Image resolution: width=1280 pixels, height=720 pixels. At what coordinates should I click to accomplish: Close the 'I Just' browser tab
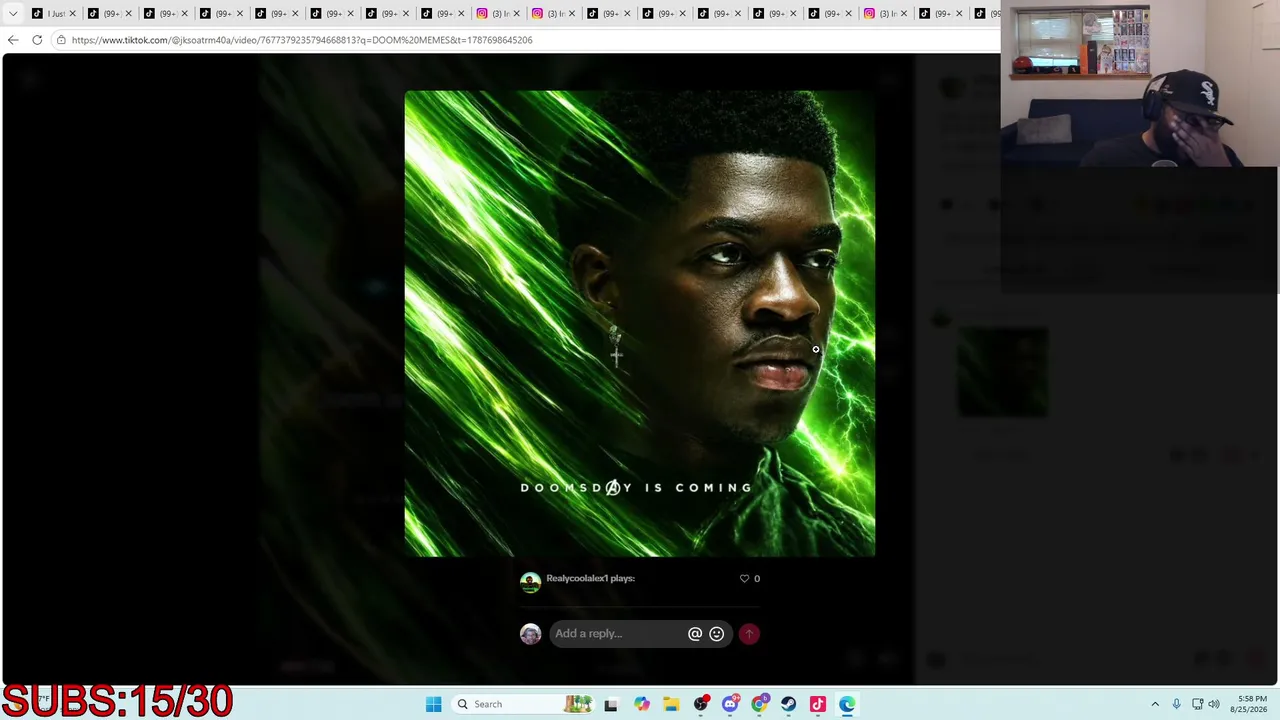click(72, 13)
